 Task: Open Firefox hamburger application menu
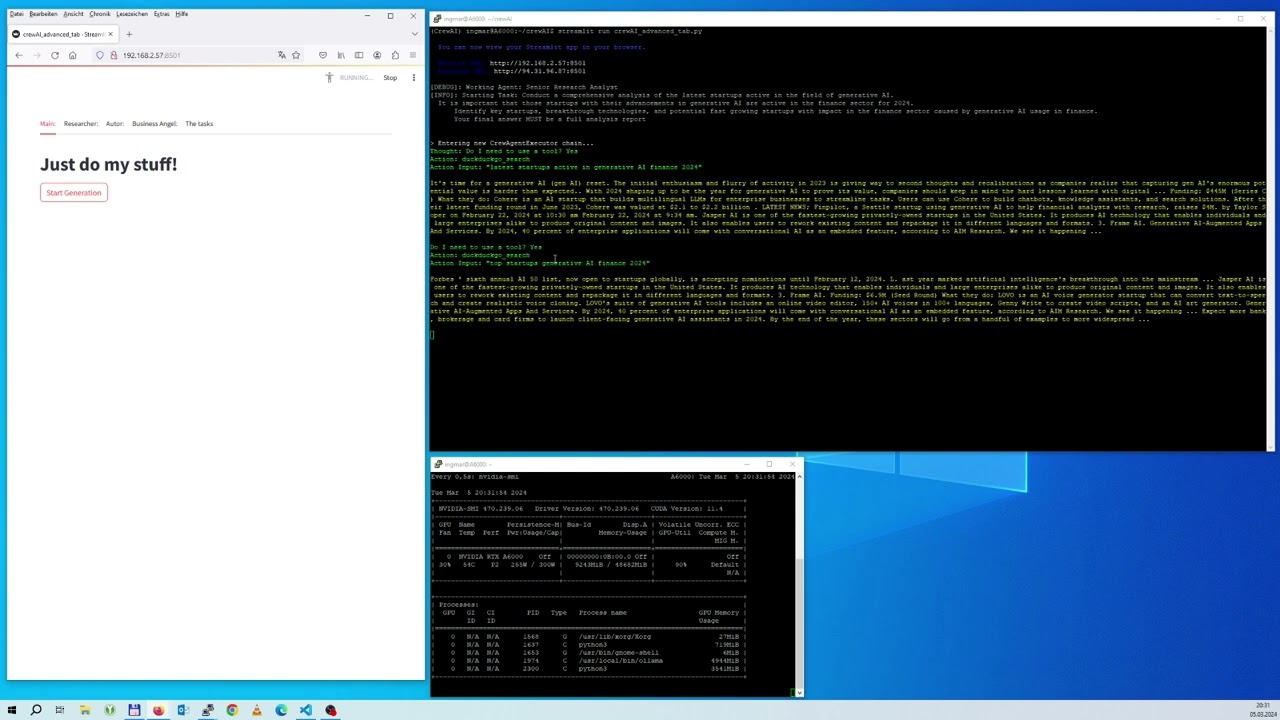(413, 55)
